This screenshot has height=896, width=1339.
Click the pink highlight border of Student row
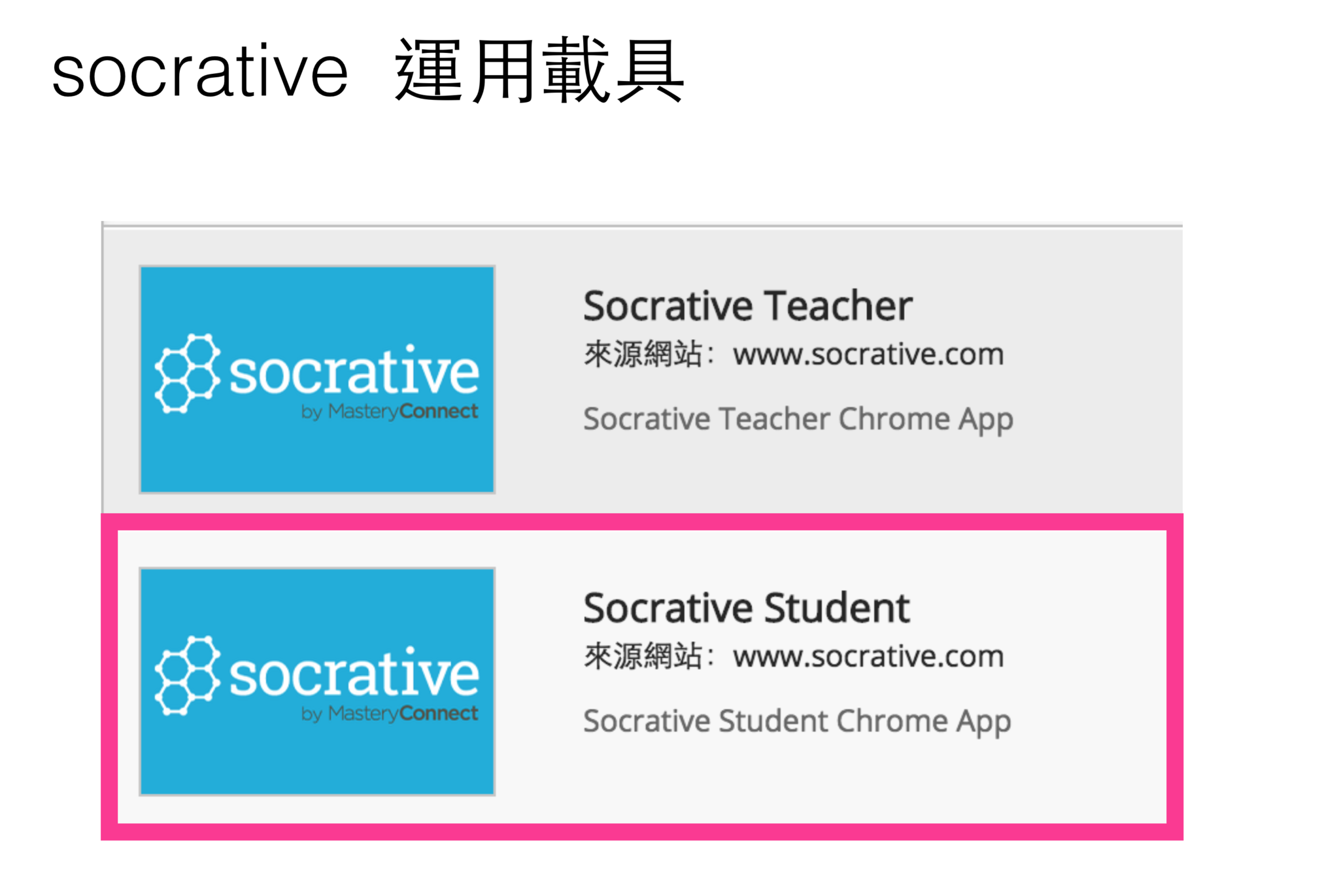coord(642,522)
